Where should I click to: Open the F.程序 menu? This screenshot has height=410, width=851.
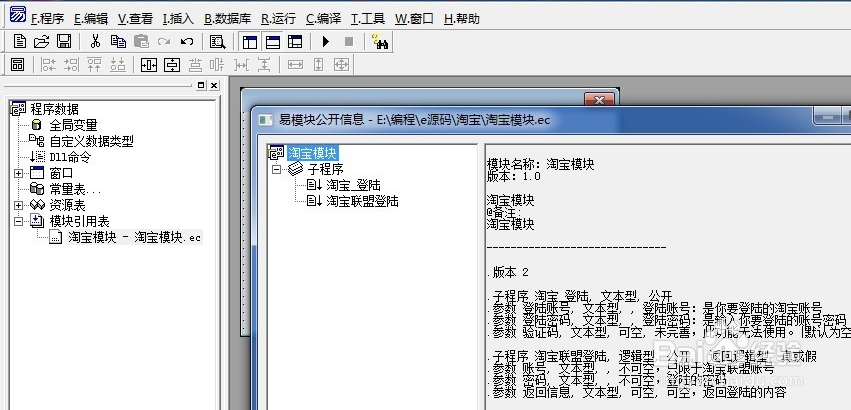click(48, 18)
